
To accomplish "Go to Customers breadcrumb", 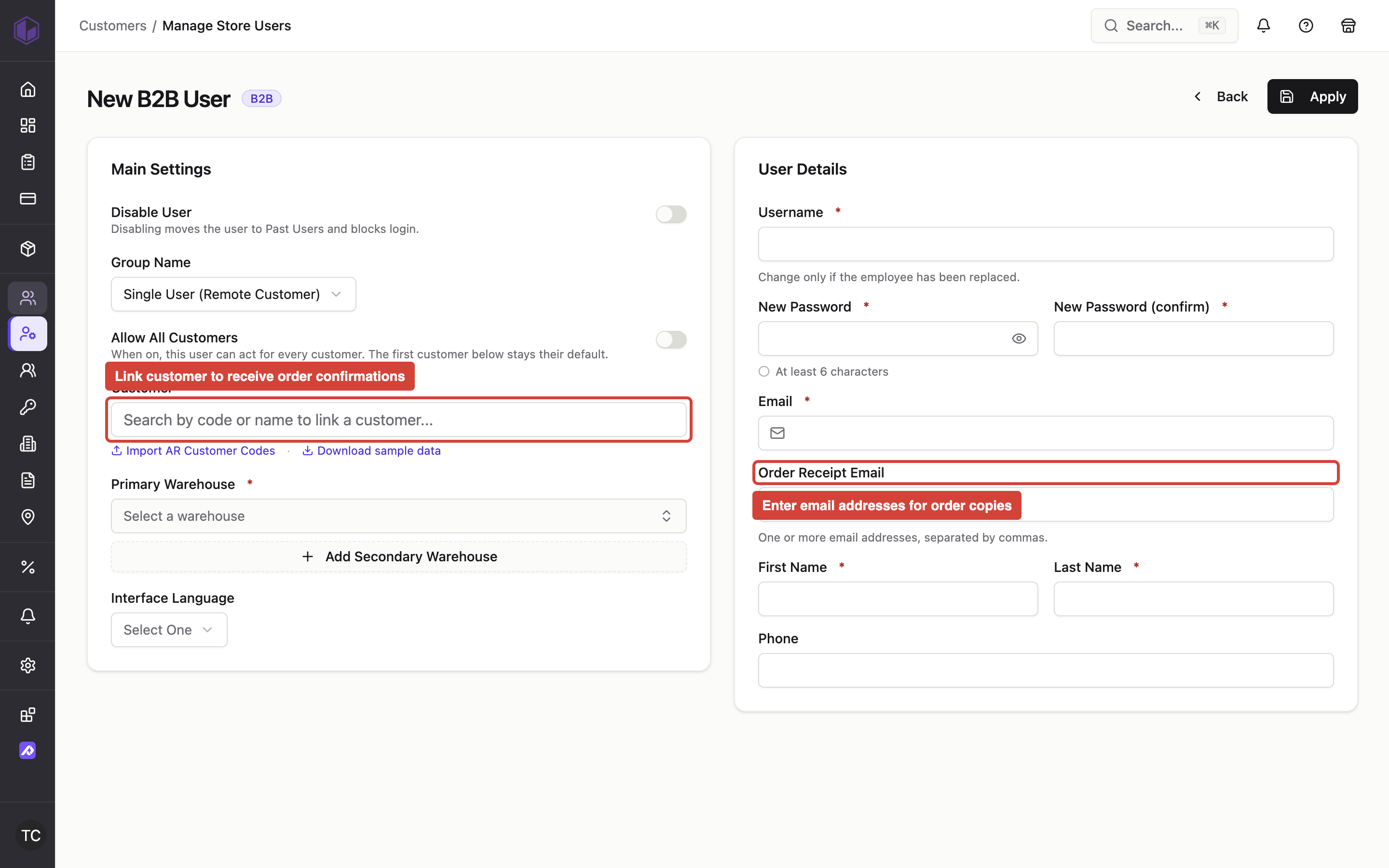I will pos(112,26).
